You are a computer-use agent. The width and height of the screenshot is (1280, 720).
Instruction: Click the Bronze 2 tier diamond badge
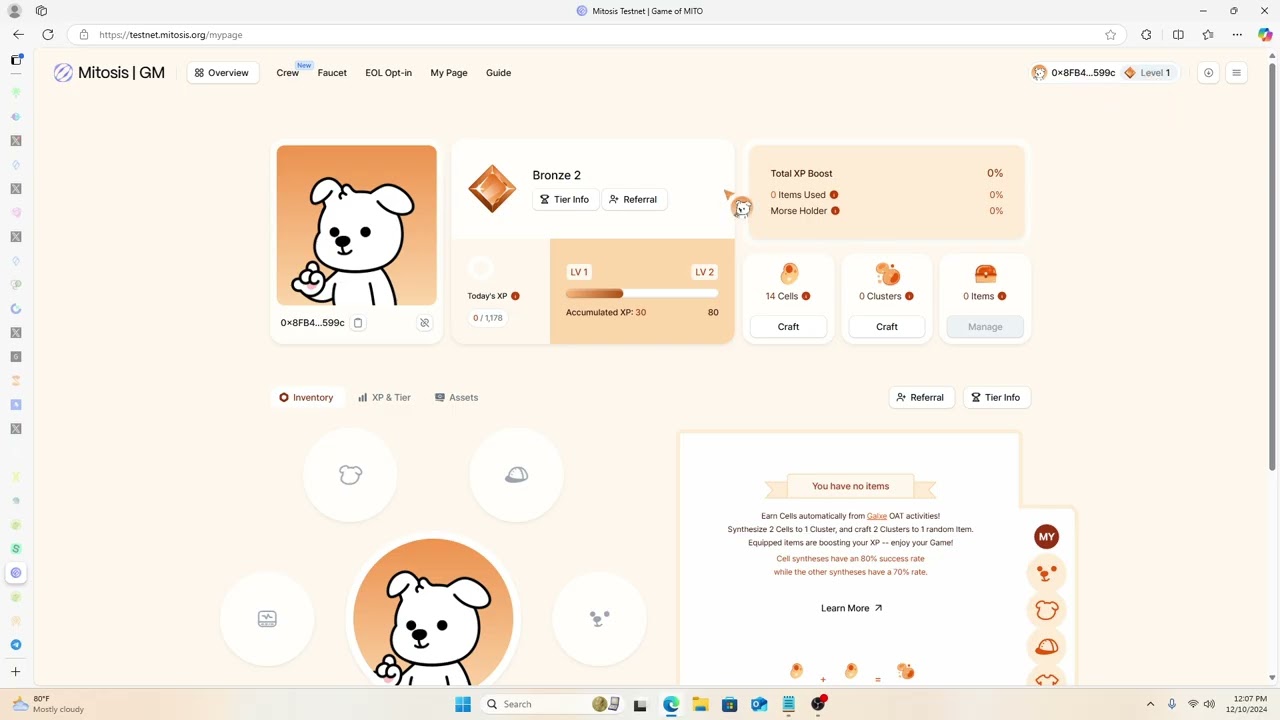492,189
